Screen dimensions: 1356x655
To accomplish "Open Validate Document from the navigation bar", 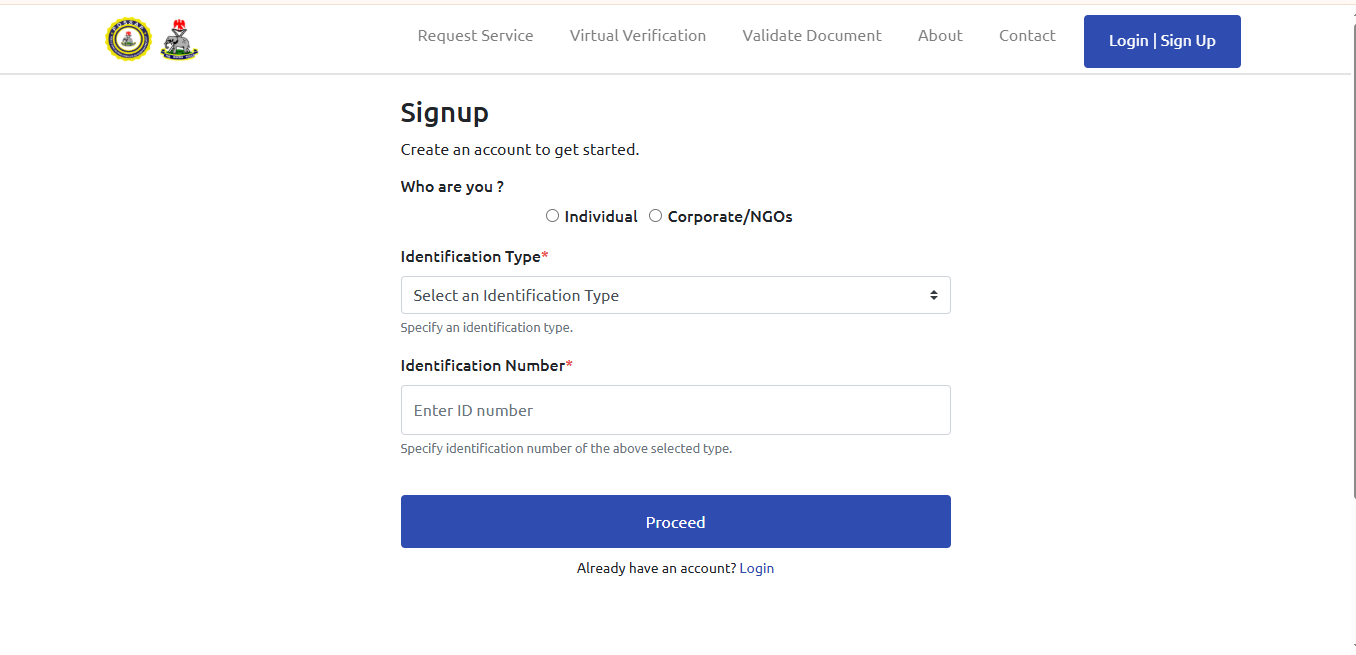I will pyautogui.click(x=811, y=36).
